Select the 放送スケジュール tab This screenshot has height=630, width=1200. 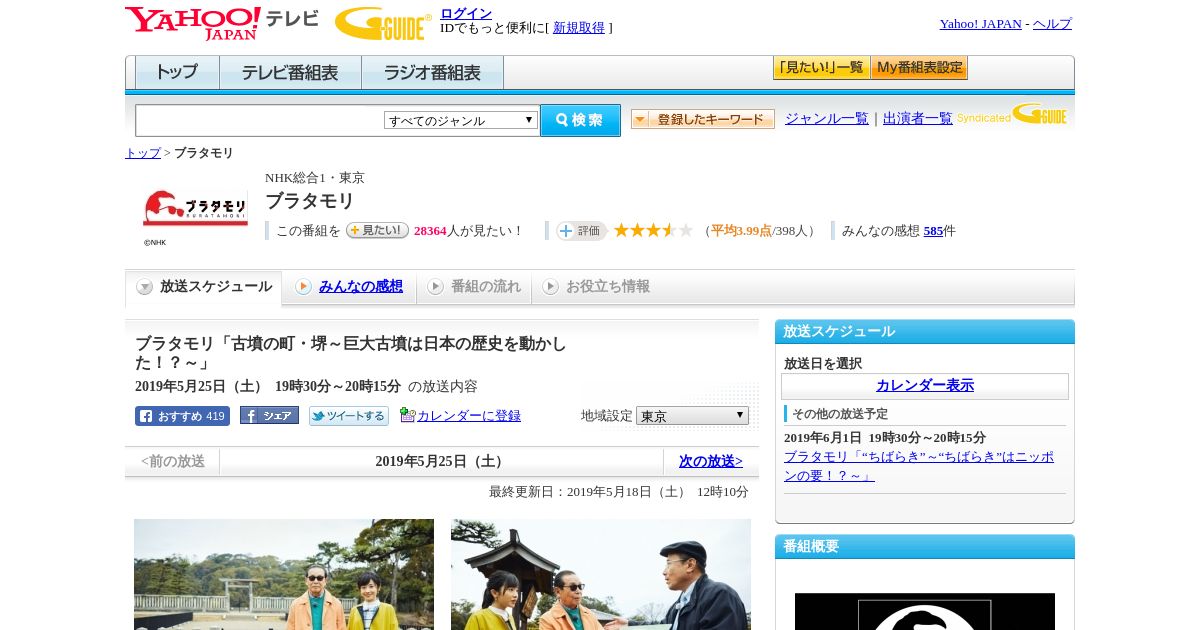204,287
